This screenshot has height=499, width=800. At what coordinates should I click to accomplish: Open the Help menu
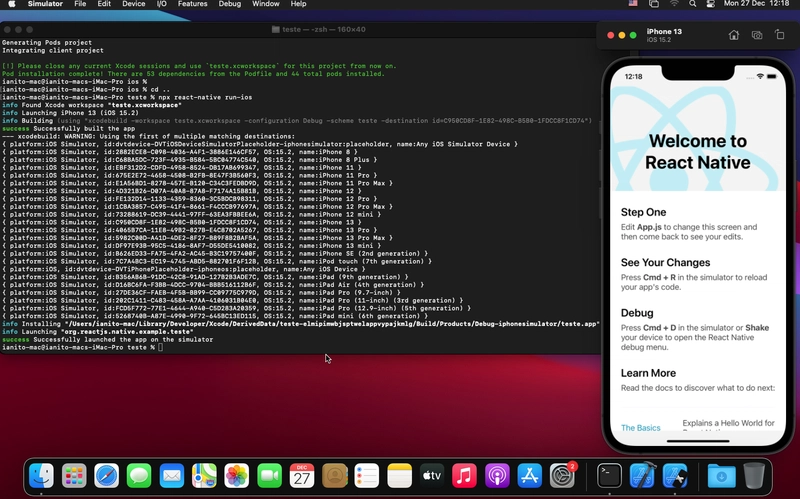298,4
